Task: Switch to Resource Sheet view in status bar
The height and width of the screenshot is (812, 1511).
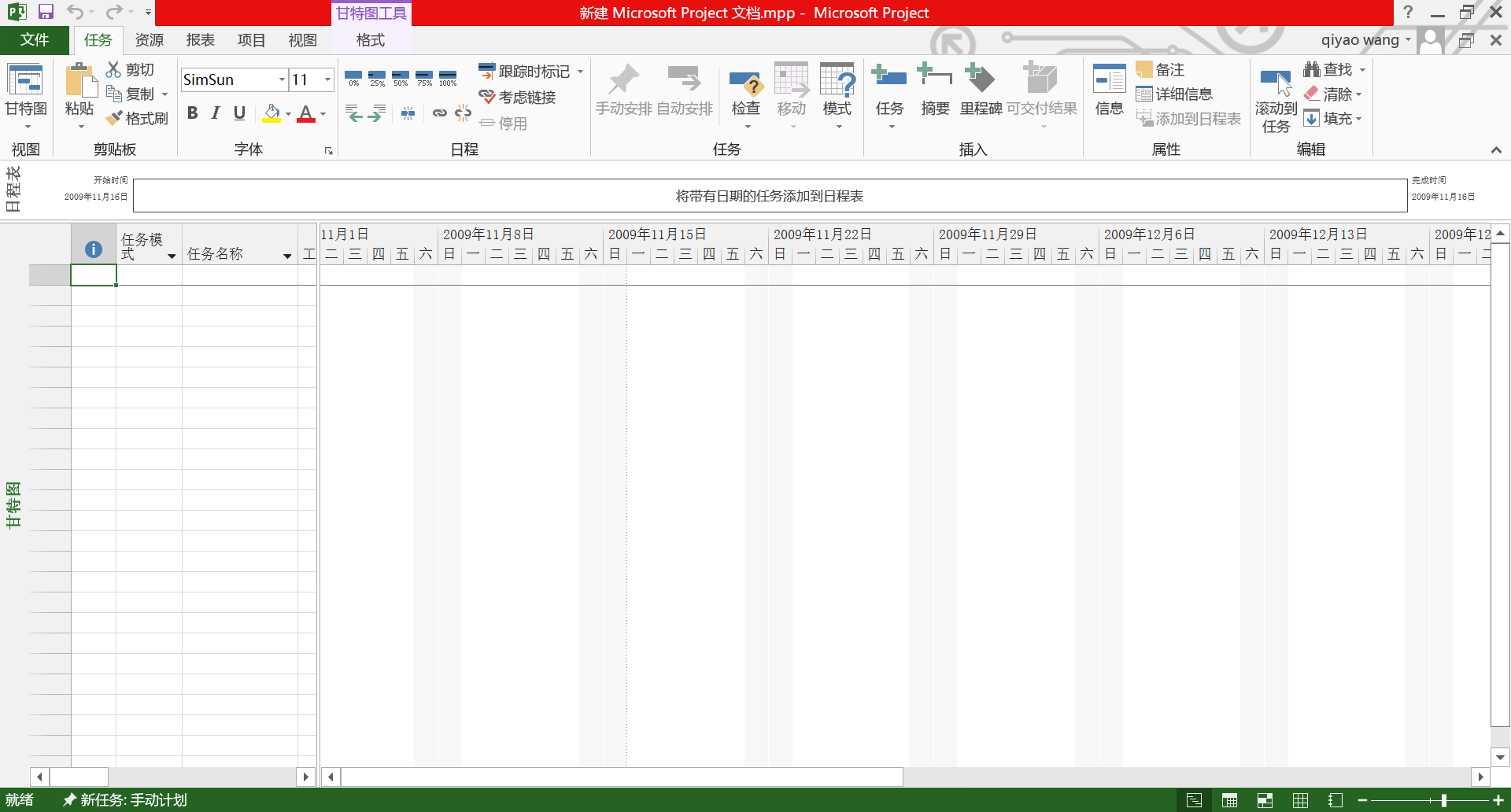Action: pyautogui.click(x=1300, y=800)
